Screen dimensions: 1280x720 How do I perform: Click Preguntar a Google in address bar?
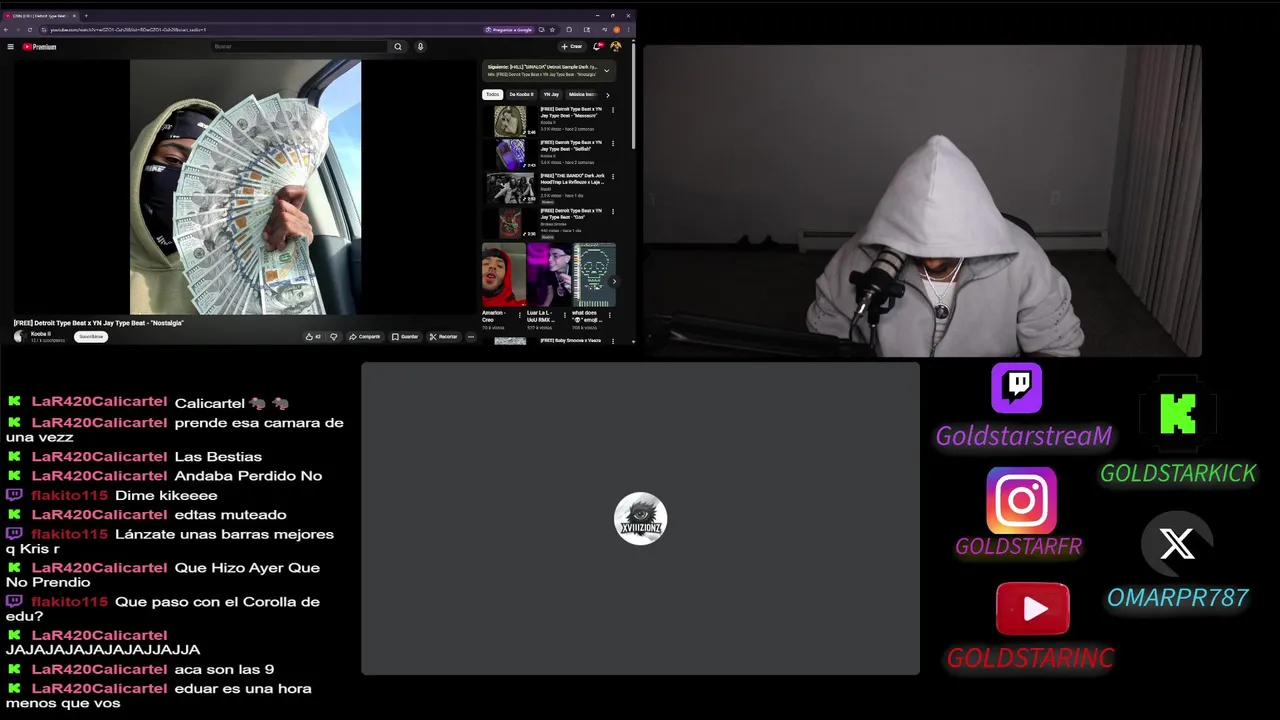507,30
